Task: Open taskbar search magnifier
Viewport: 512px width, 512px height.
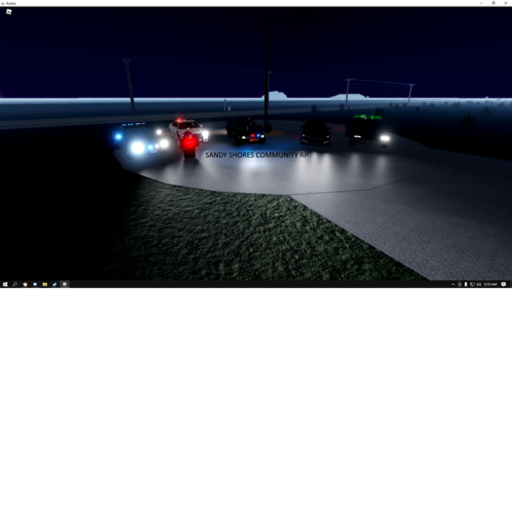Action: tap(15, 284)
